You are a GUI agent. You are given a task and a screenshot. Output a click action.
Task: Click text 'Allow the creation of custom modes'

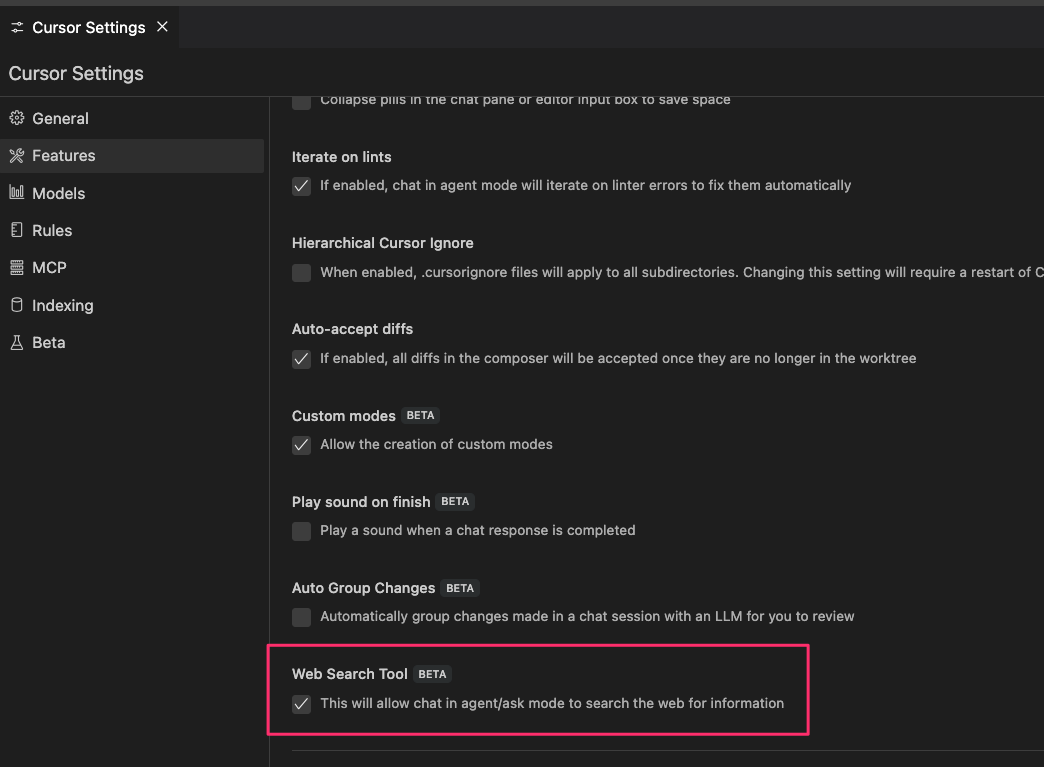[x=436, y=444]
